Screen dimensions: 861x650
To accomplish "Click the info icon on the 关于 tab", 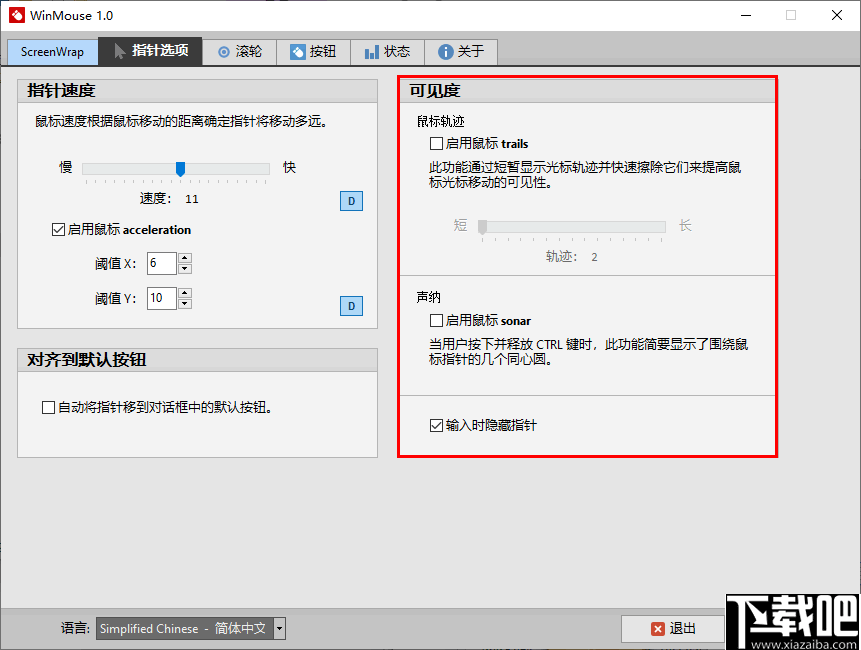I will [444, 51].
